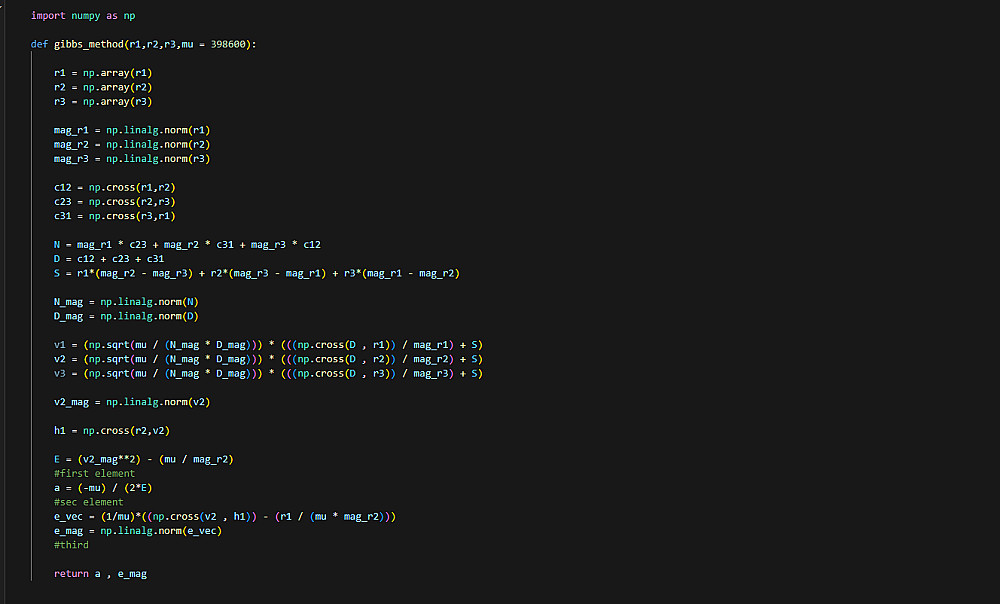Click the line defining vector S
The height and width of the screenshot is (604, 1000).
tap(256, 273)
